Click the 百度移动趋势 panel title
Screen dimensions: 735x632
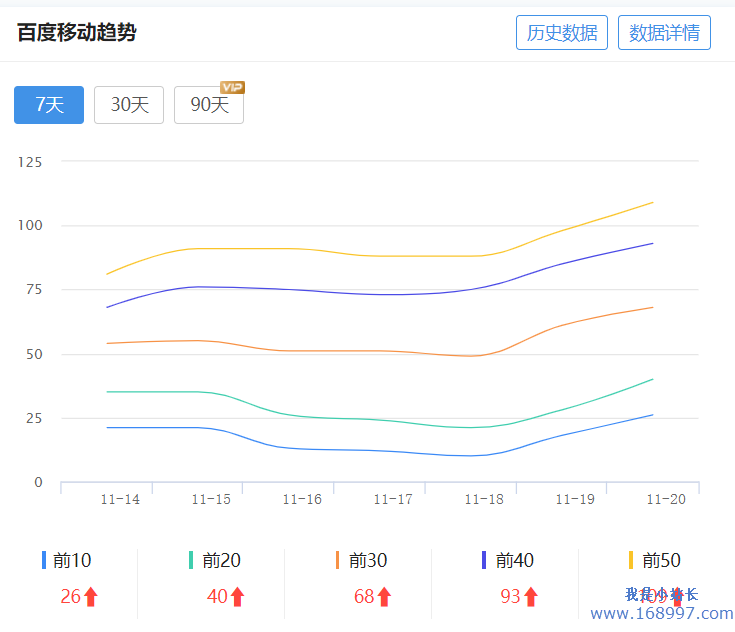77,32
